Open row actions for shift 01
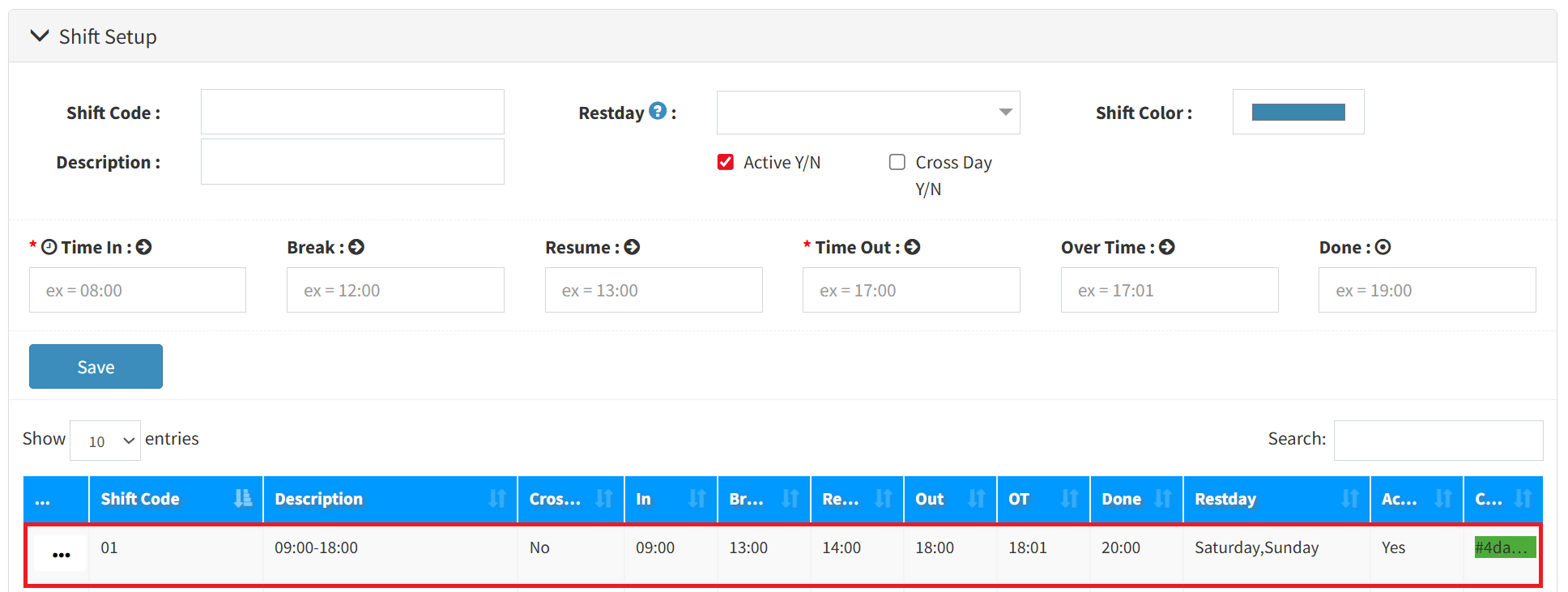 point(61,555)
